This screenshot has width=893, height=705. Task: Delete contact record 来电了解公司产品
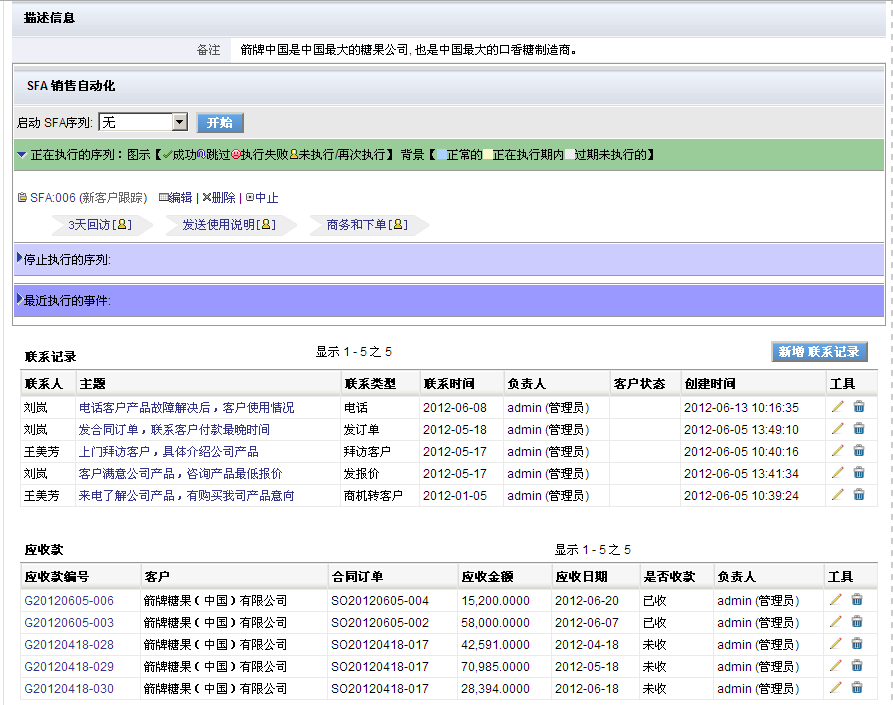859,495
